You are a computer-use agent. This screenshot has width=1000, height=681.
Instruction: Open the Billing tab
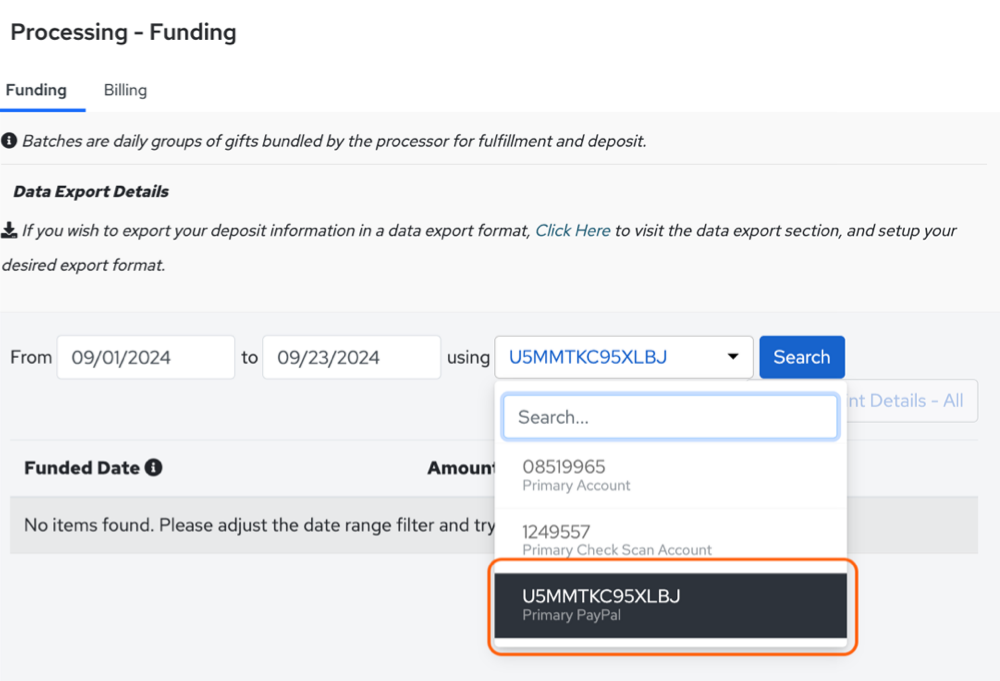coord(125,91)
